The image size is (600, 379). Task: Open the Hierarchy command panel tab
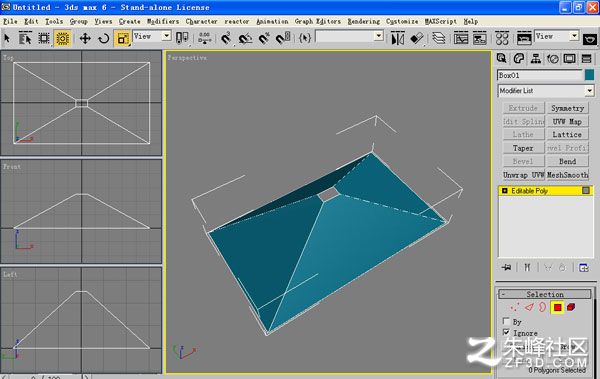coord(536,59)
